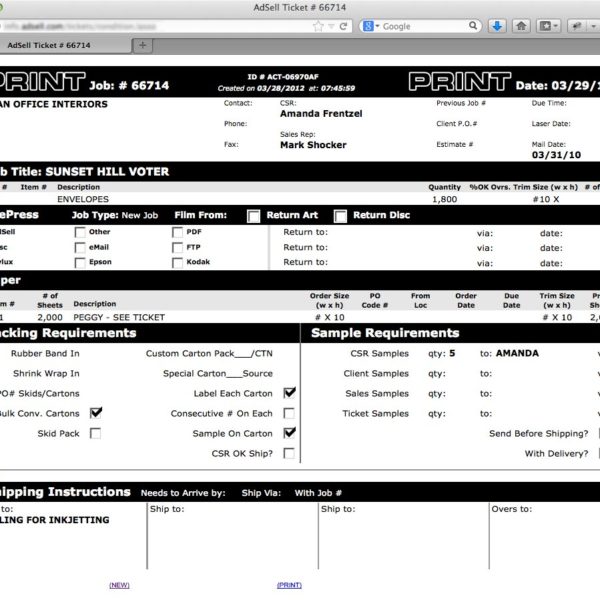Click the rightmost toolbar add-on icon
This screenshot has width=600, height=600.
coord(583,26)
